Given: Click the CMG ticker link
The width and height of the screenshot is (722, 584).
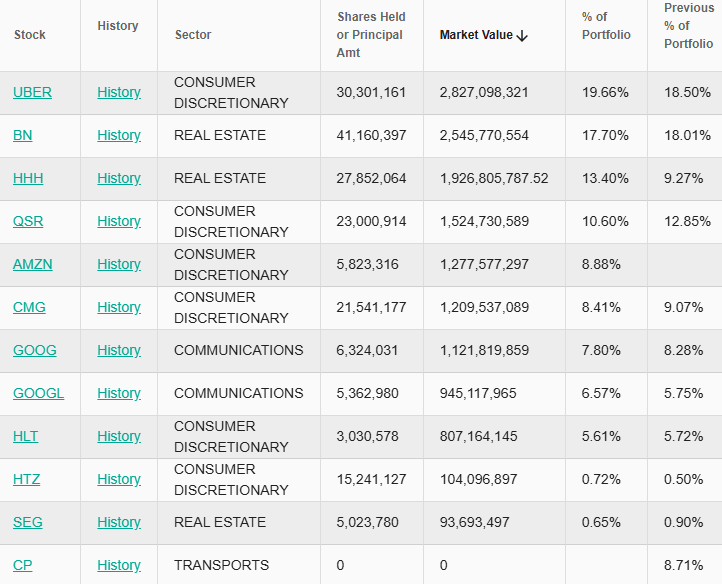Looking at the screenshot, I should click(29, 307).
